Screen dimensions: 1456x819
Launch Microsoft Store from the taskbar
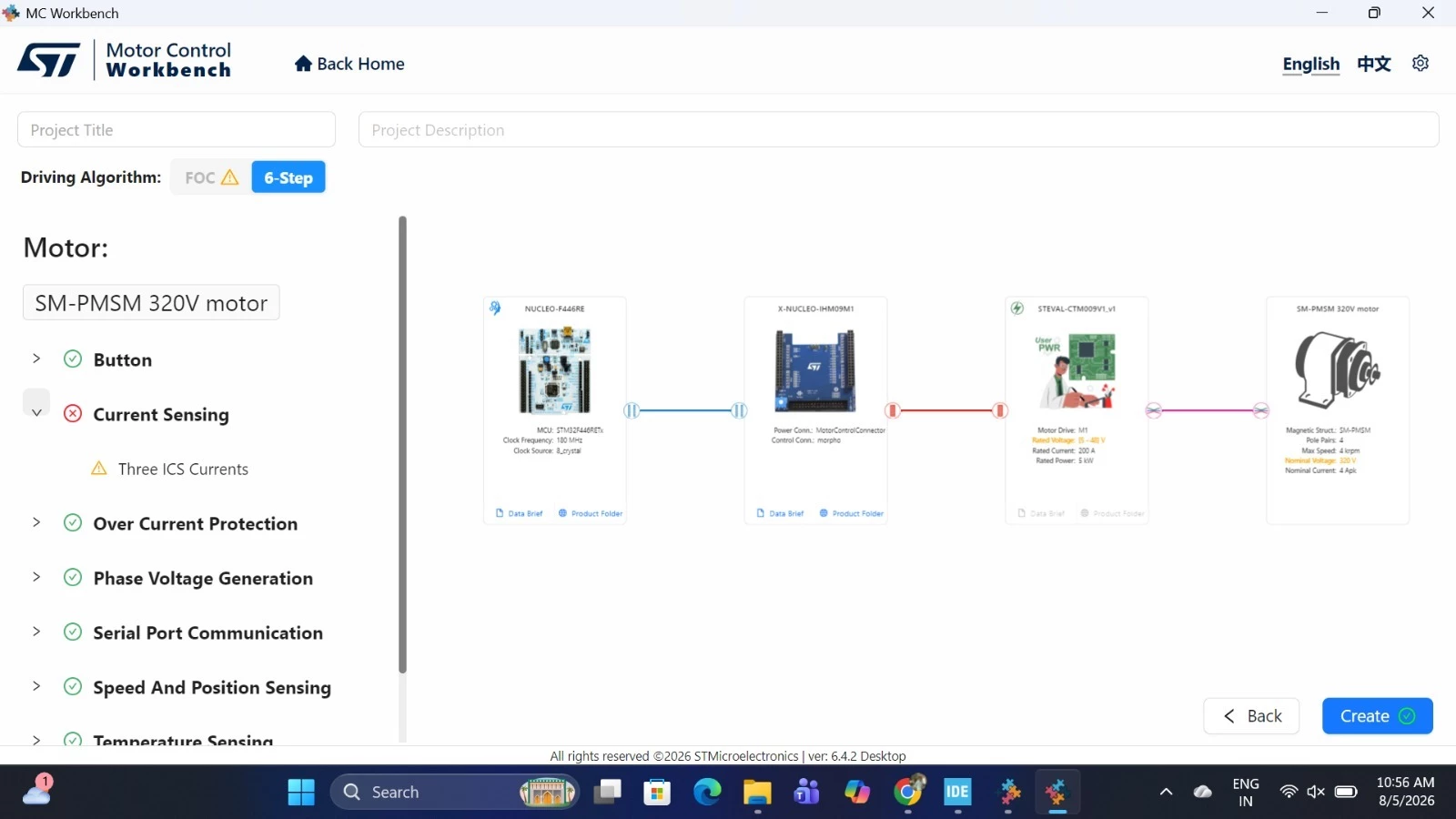point(657,792)
